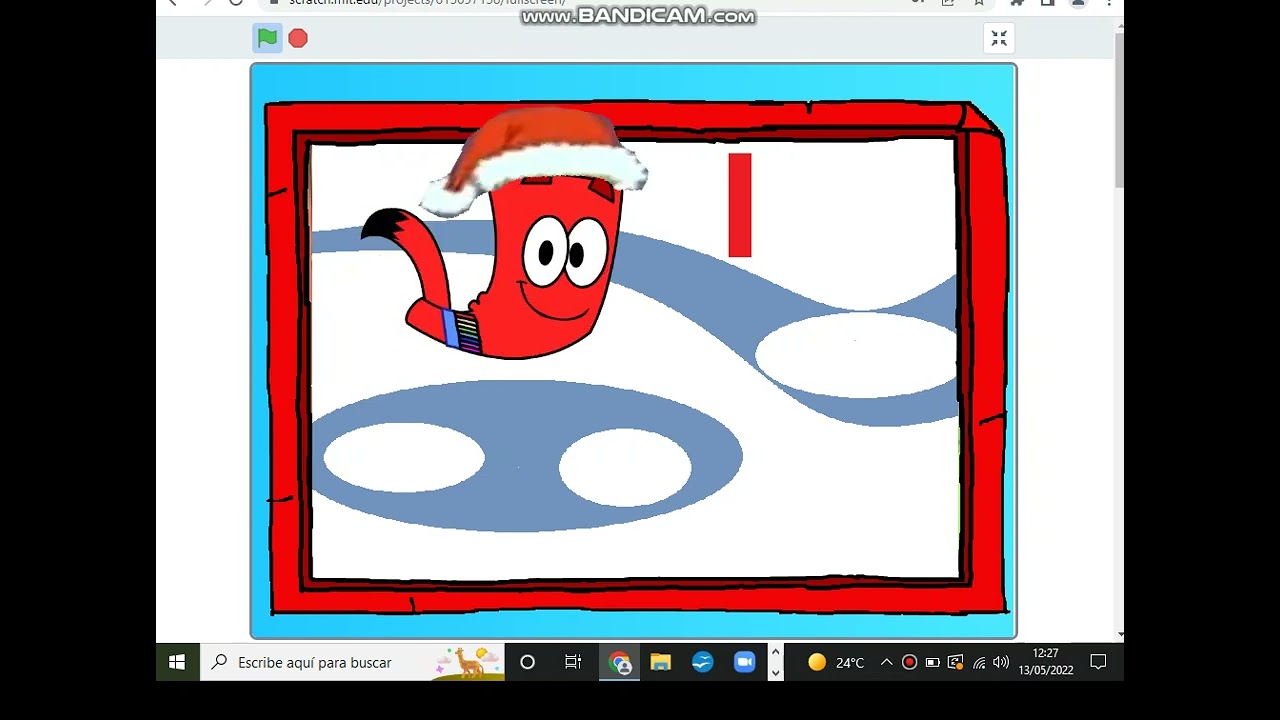This screenshot has width=1280, height=720.
Task: Click the green flag to start project
Action: 267,38
